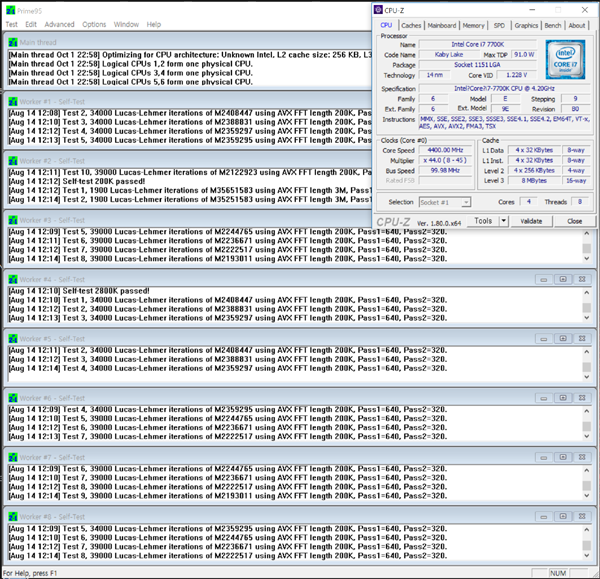Viewport: 600px width, 579px height.
Task: Click the NUM indicator in status bar
Action: [558, 573]
